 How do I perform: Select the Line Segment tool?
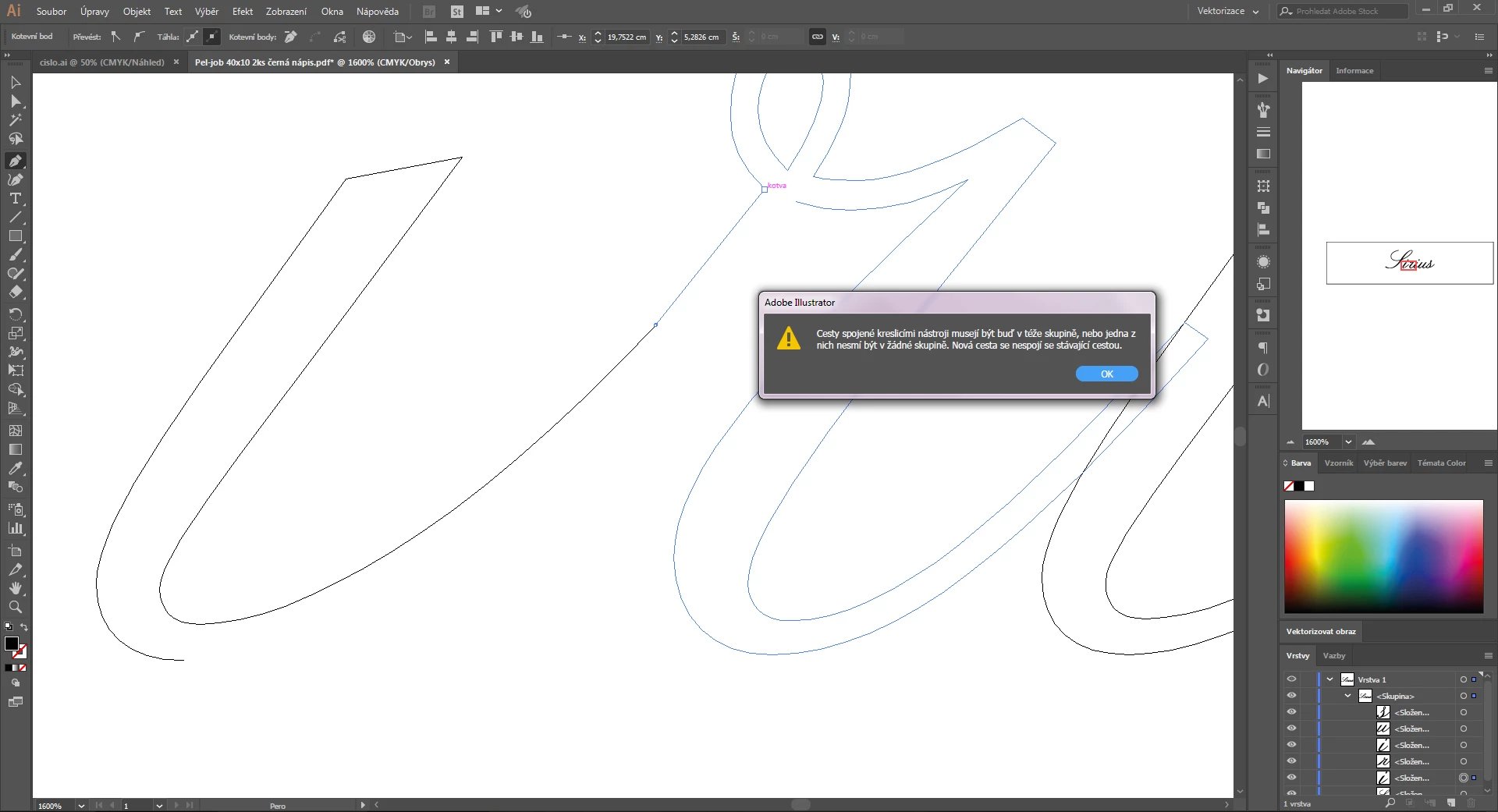[x=16, y=217]
